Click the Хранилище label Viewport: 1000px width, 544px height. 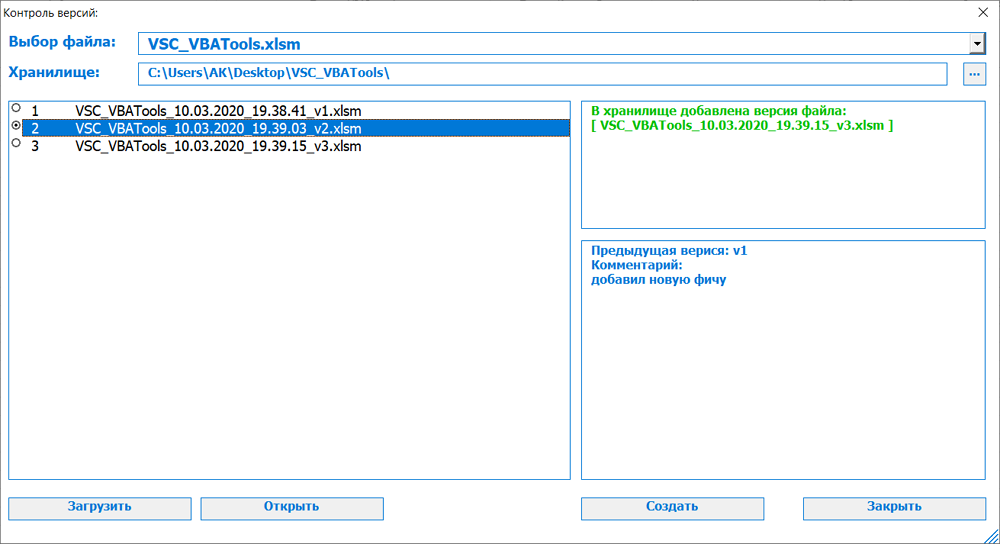pyautogui.click(x=54, y=72)
